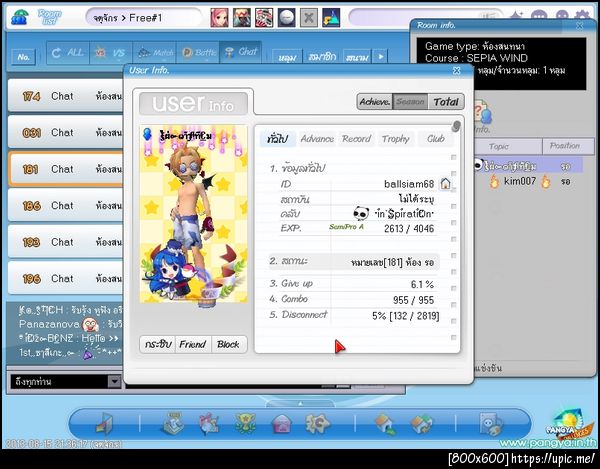This screenshot has height=469, width=600.
Task: Select the highlighted chat room 181
Action: click(65, 169)
